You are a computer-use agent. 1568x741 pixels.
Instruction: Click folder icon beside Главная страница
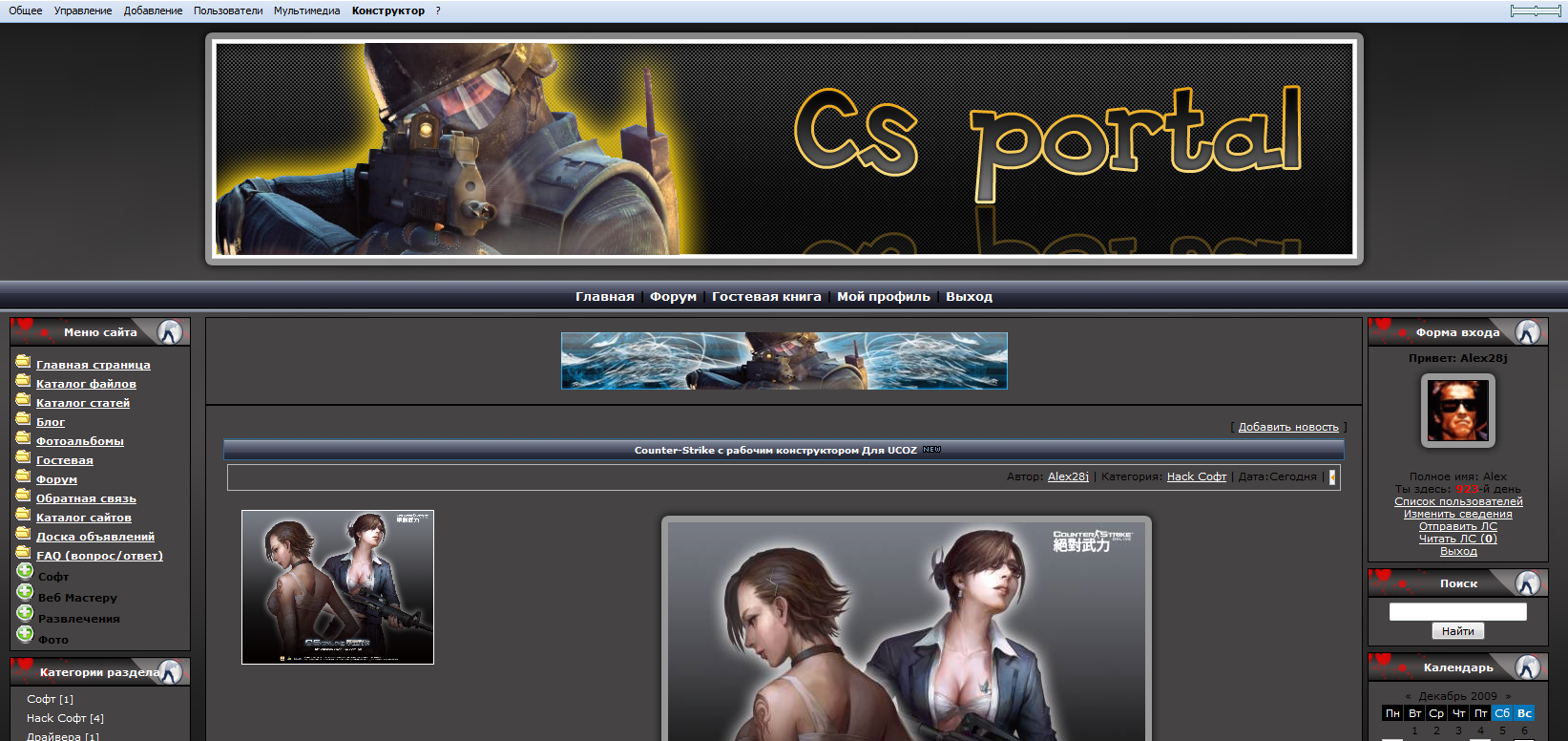[x=23, y=362]
